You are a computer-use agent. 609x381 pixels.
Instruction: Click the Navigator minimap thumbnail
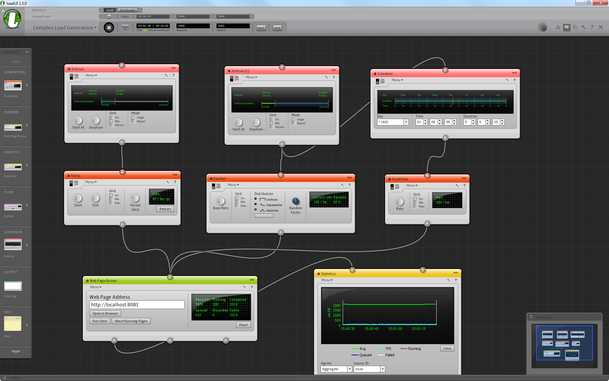565,343
